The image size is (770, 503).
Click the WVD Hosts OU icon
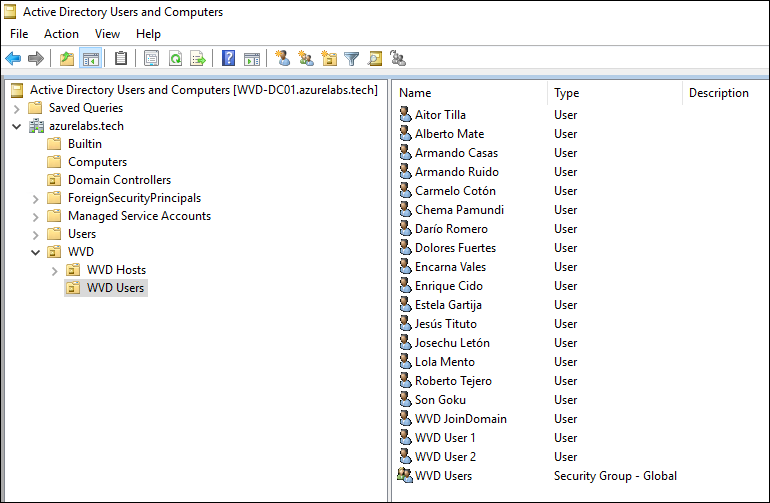[73, 270]
